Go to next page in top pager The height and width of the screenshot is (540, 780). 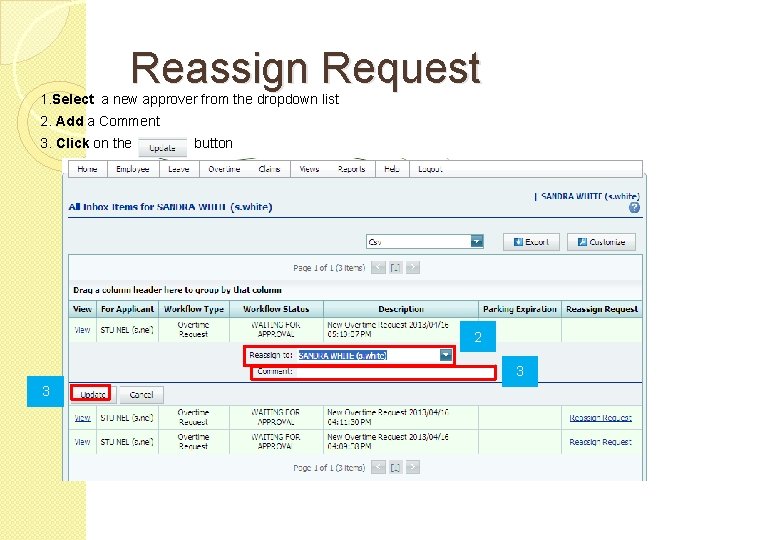(413, 268)
